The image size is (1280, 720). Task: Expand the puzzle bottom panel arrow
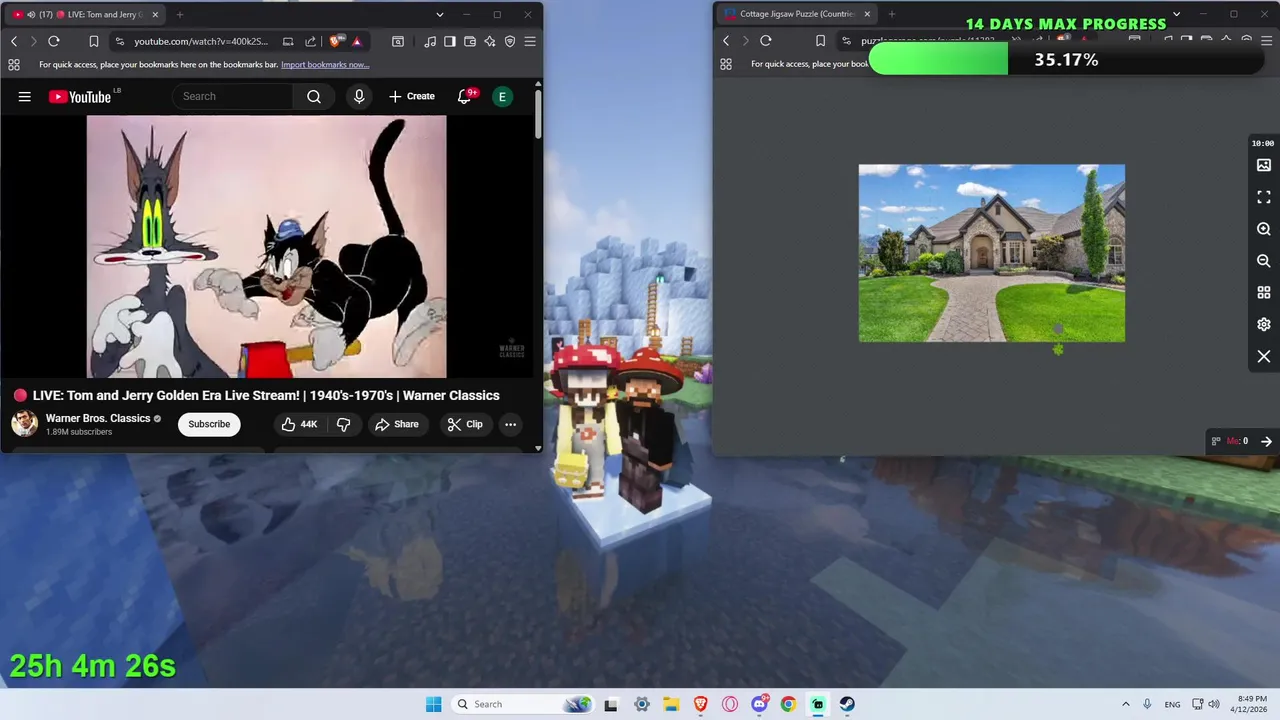[x=1266, y=441]
